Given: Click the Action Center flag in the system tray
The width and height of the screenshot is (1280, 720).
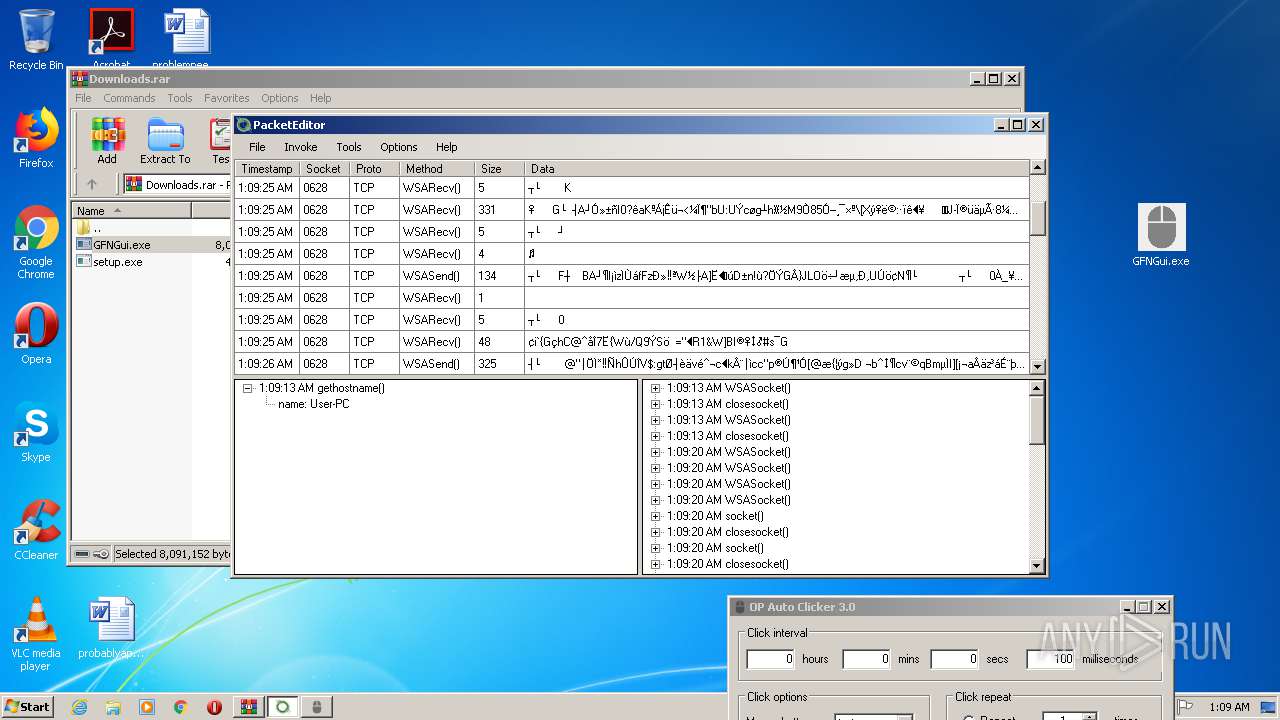Looking at the screenshot, I should pyautogui.click(x=1186, y=707).
